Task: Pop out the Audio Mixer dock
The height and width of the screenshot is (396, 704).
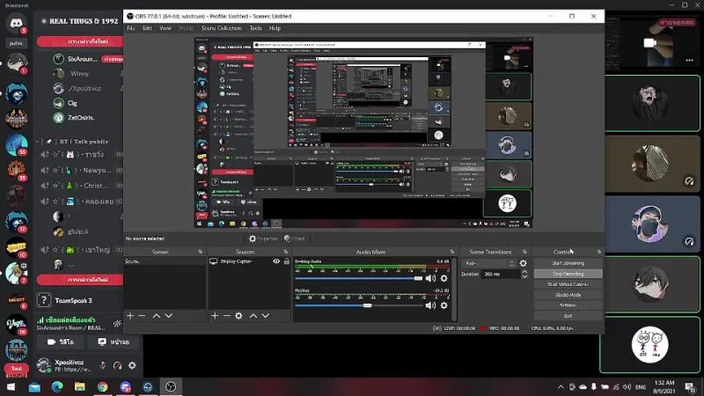Action: click(x=452, y=252)
